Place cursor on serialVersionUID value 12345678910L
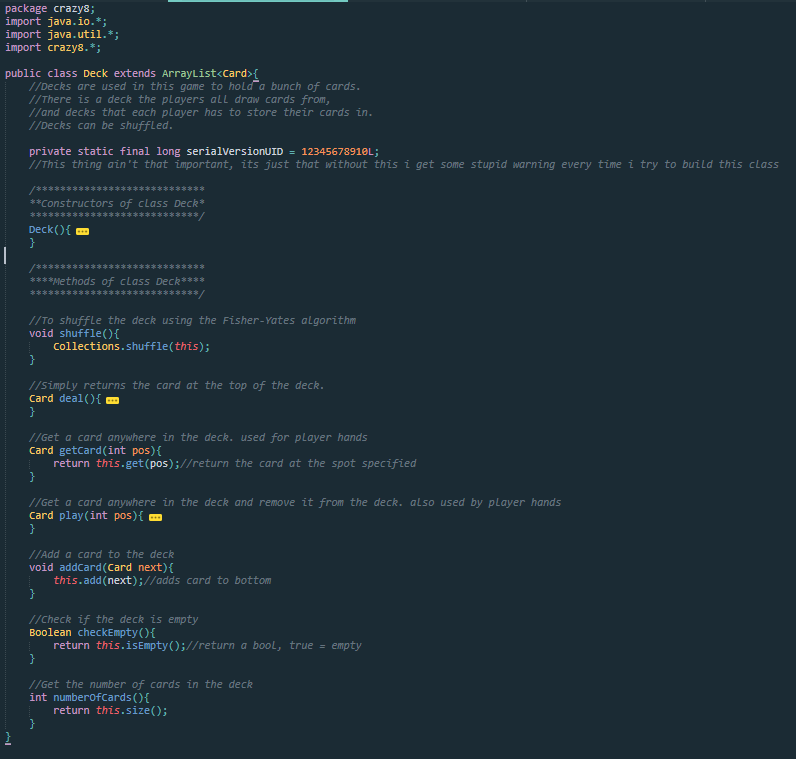 tap(340, 151)
